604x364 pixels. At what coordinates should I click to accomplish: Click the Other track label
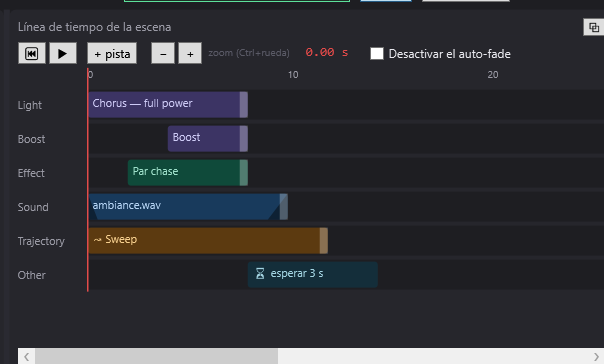[32, 275]
